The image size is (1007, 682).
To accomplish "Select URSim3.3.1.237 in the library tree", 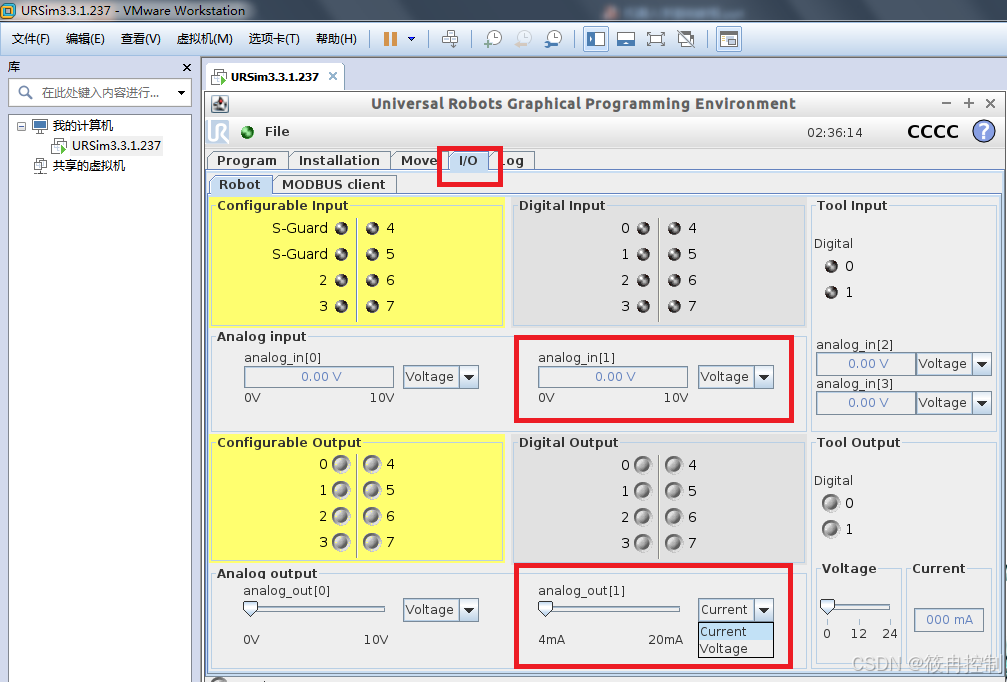I will [116, 146].
